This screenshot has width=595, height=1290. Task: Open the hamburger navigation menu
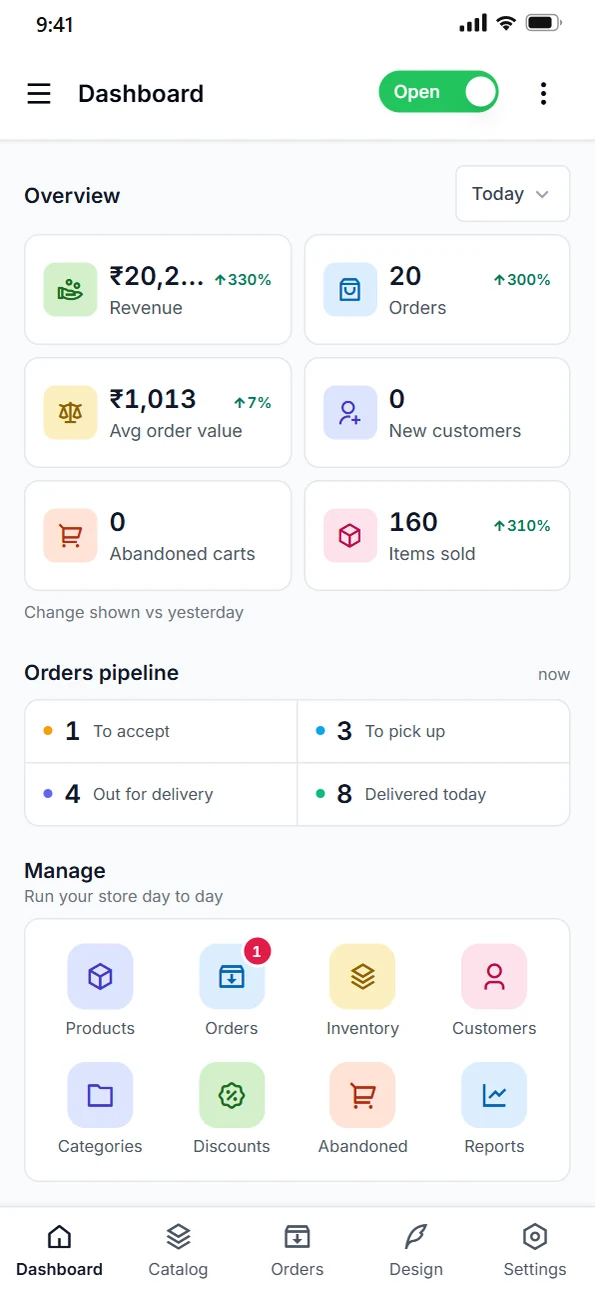pos(39,94)
